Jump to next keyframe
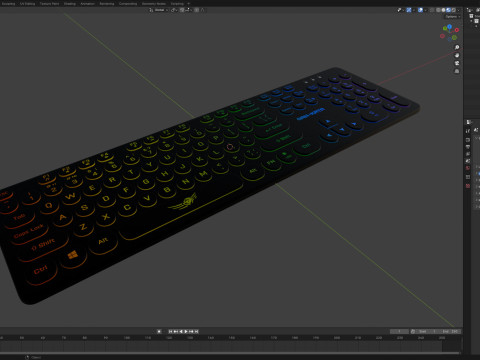Image resolution: width=480 pixels, height=360 pixels. [x=191, y=331]
